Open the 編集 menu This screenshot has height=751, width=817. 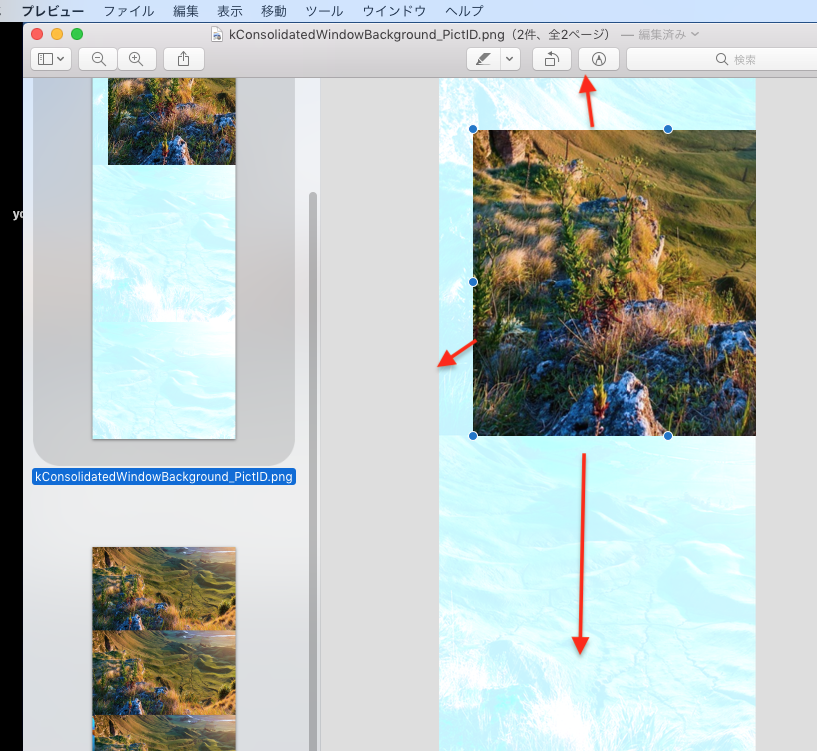click(x=185, y=11)
